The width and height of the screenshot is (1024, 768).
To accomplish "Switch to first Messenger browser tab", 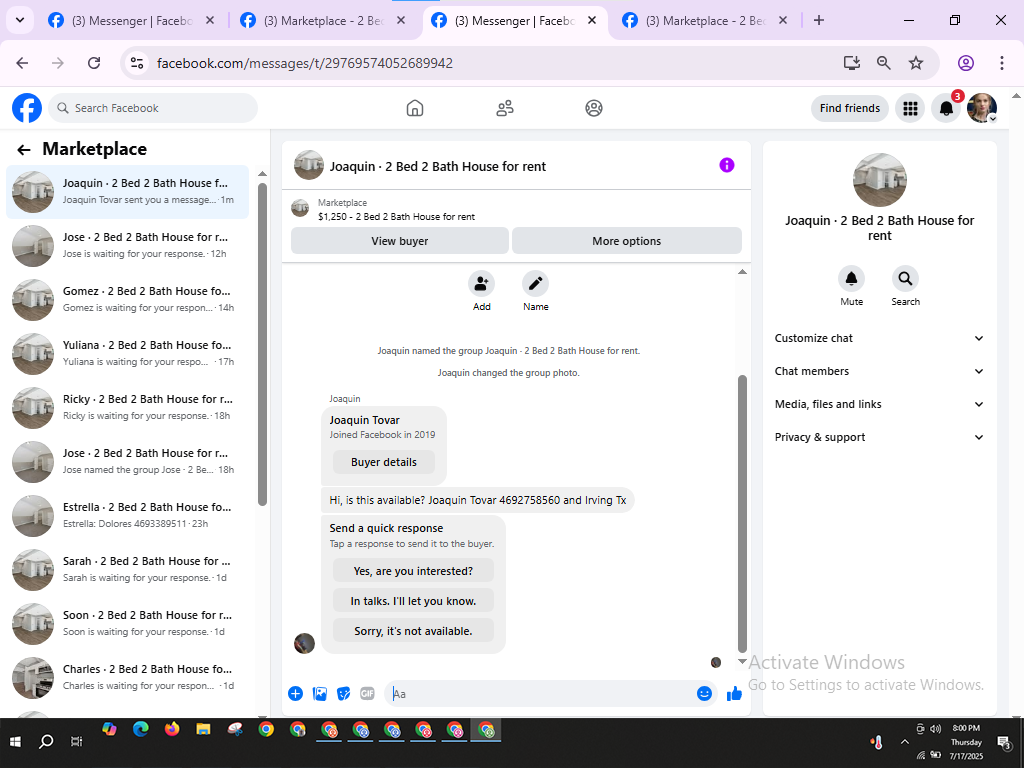I will (131, 20).
